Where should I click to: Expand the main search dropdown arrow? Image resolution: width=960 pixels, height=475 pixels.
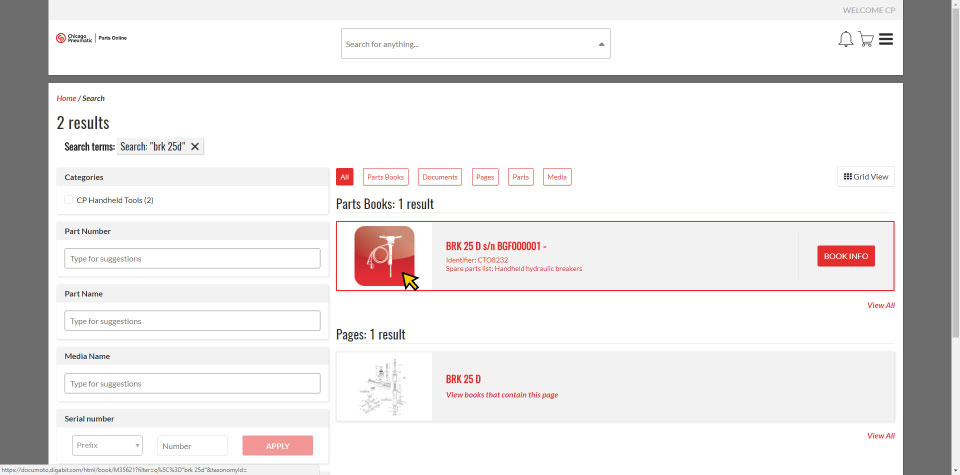(x=601, y=44)
